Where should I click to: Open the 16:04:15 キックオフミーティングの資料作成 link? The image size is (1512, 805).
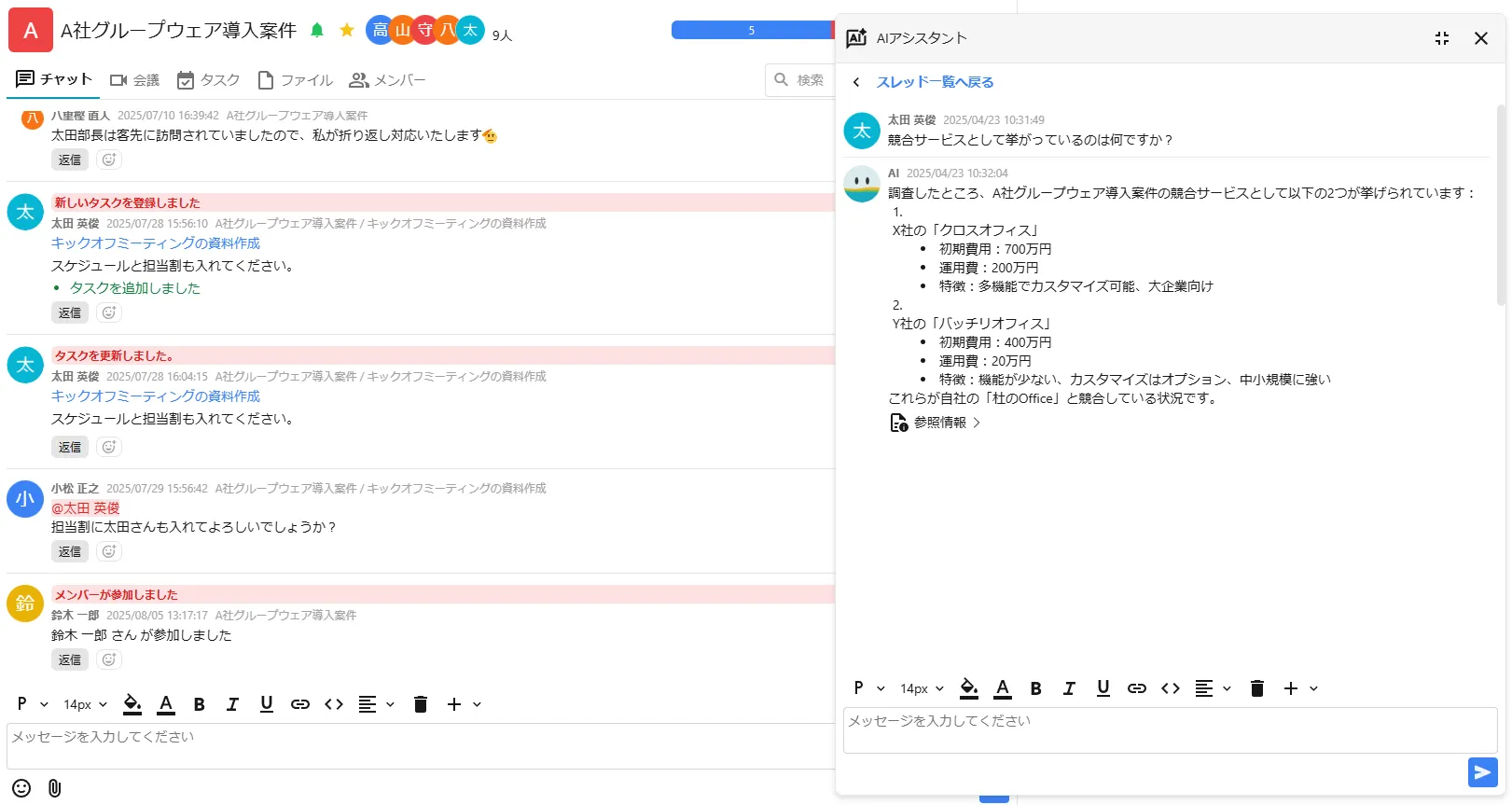[x=156, y=396]
